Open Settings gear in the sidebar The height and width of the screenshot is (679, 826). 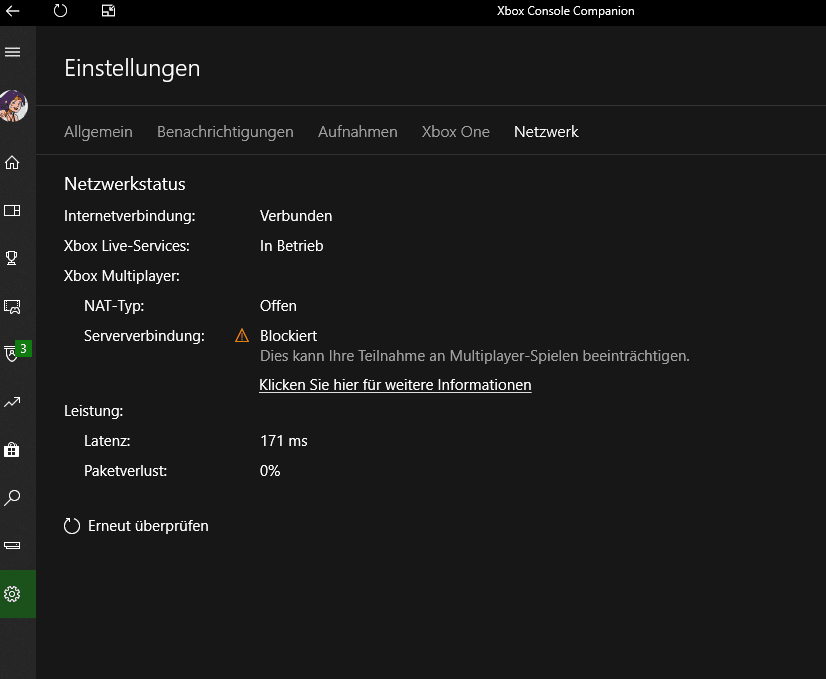pos(12,594)
